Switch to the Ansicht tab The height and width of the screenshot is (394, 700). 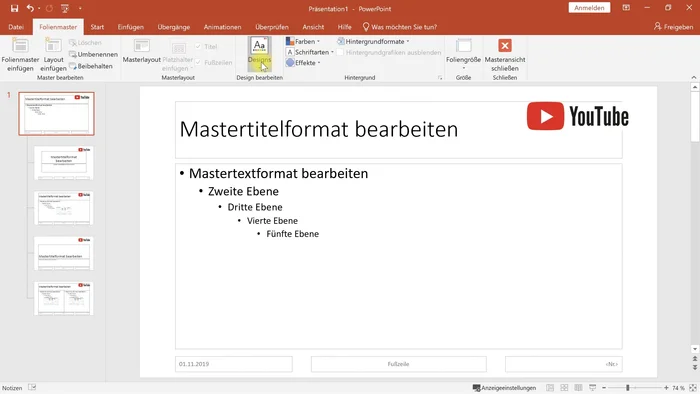[313, 27]
